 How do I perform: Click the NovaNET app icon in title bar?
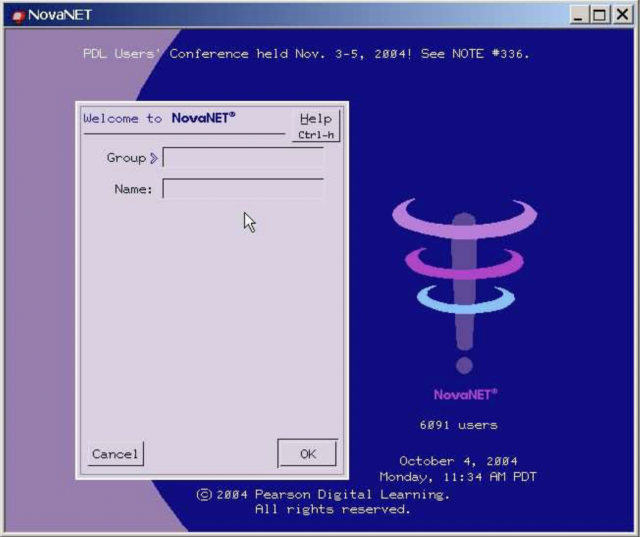click(x=18, y=16)
